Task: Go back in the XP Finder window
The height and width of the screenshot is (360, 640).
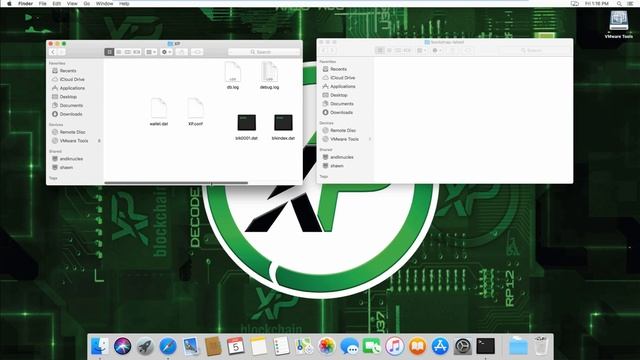Action: (53, 52)
